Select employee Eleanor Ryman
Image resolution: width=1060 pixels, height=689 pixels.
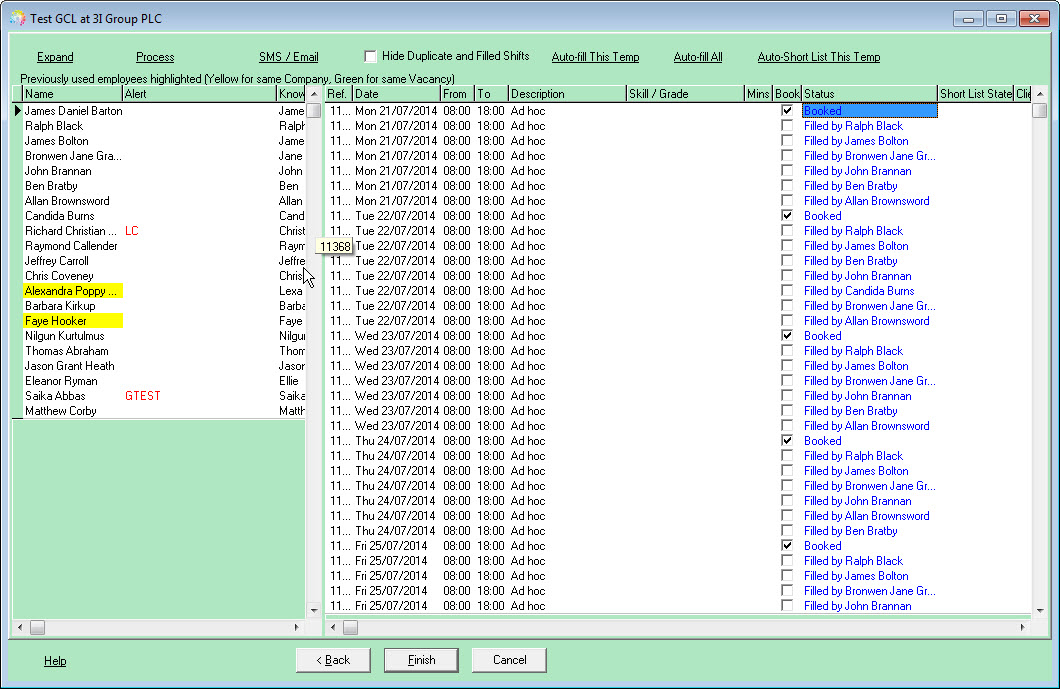point(61,381)
